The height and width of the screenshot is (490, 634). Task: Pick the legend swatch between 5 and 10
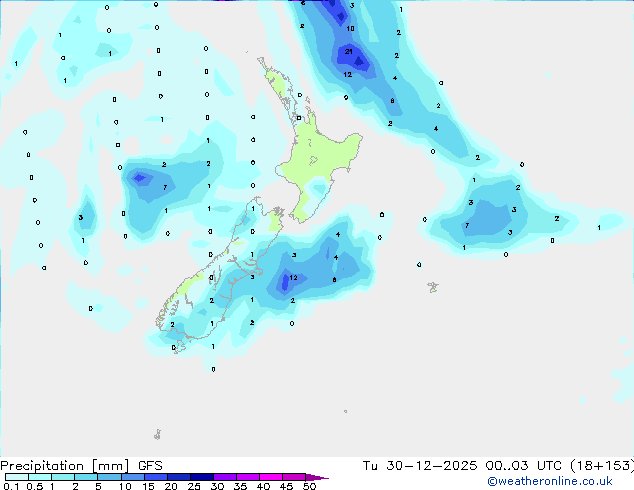[x=109, y=477]
